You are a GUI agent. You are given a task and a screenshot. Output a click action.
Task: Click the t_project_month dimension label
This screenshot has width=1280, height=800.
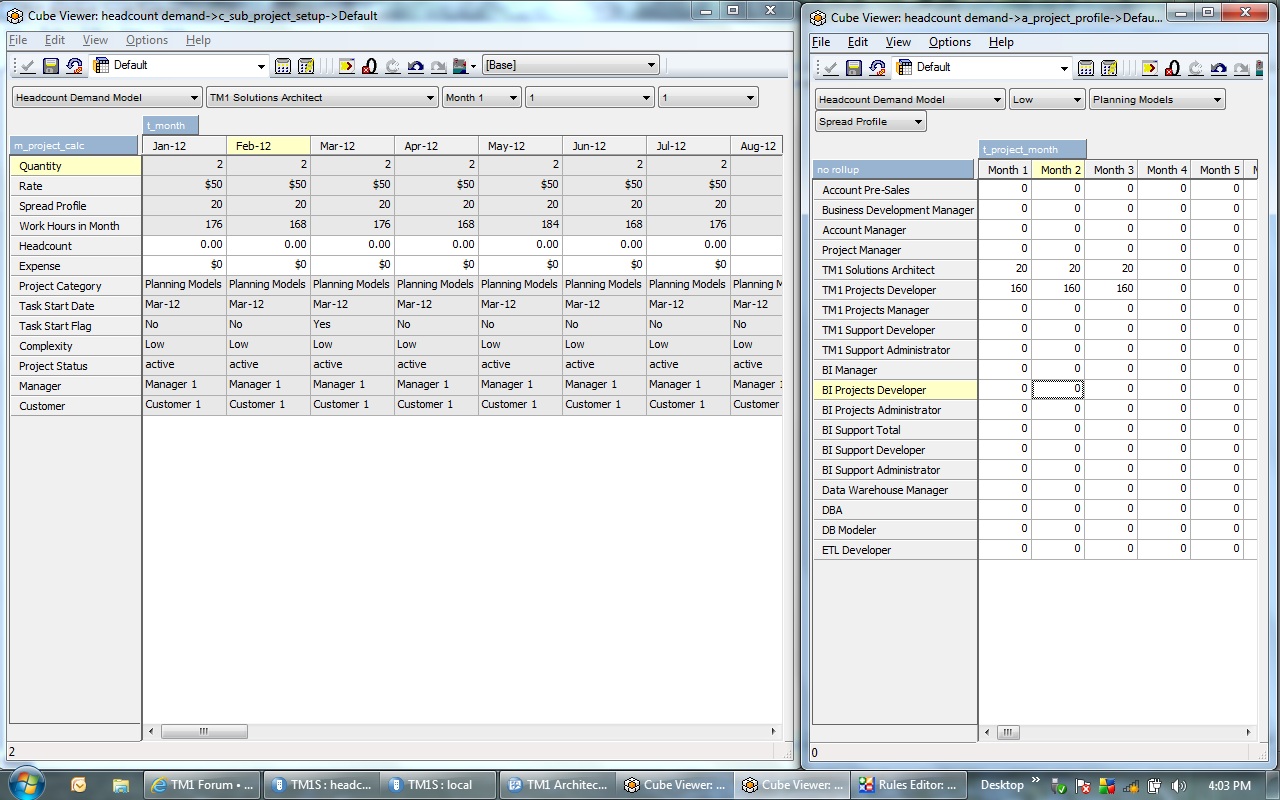(x=1032, y=149)
